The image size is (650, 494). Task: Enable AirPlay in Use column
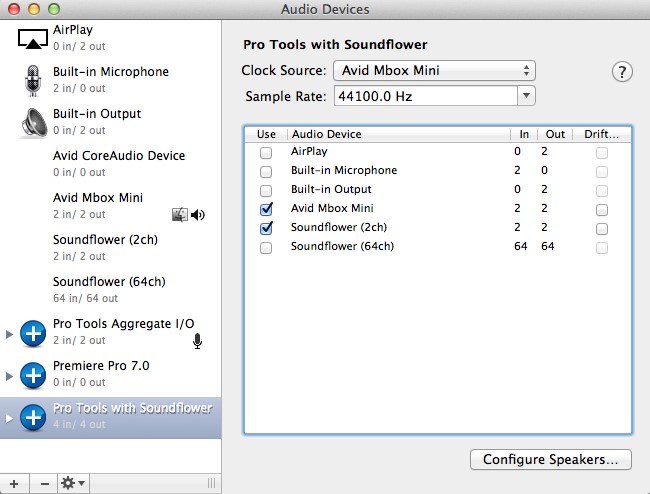[x=266, y=153]
